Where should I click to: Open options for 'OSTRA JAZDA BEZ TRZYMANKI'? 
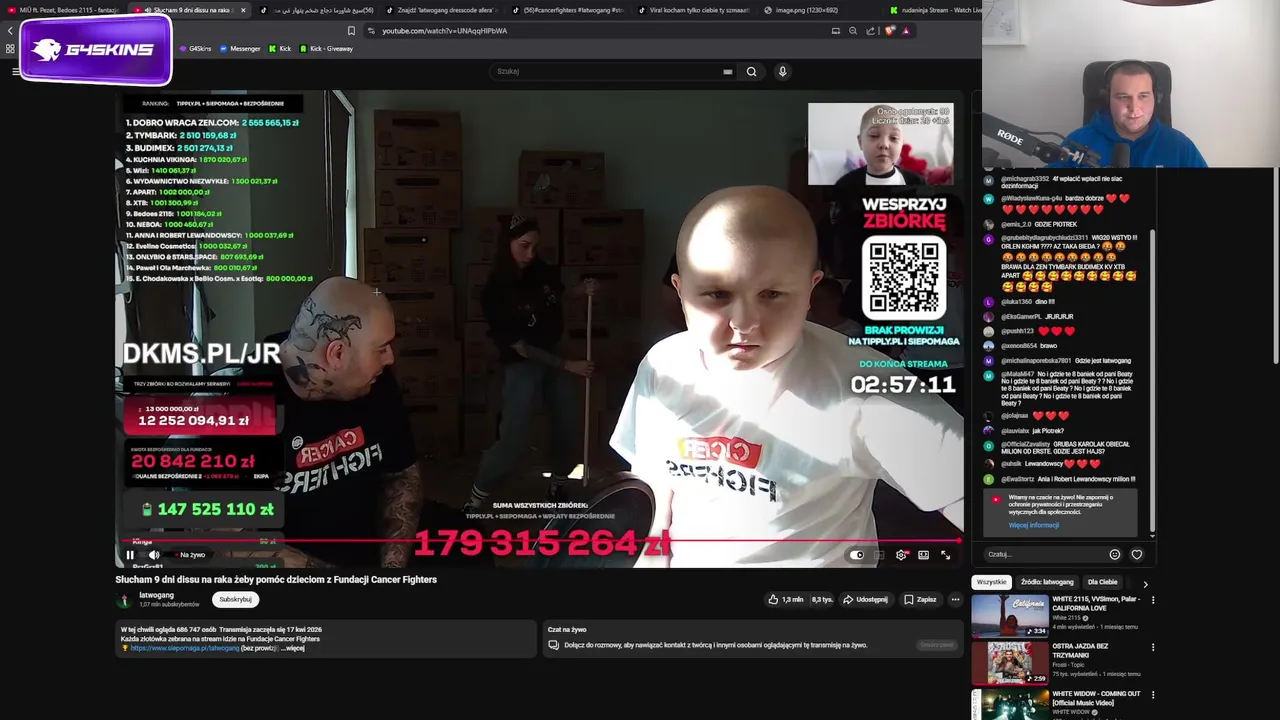tap(1153, 647)
